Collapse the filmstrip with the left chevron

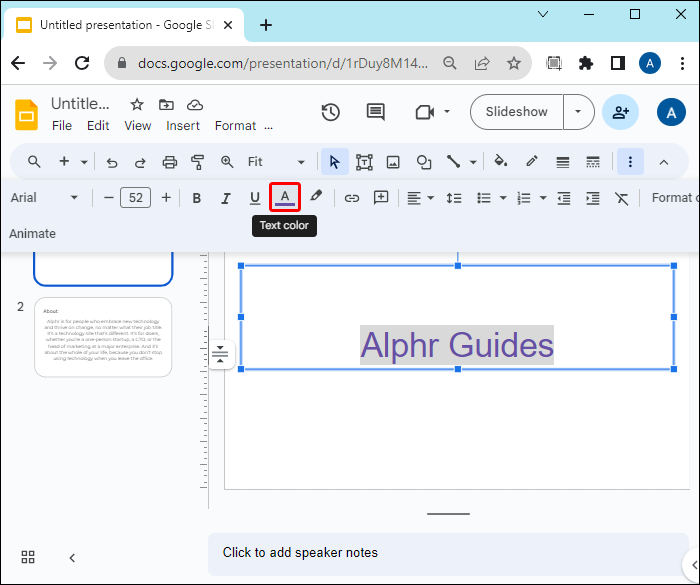[72, 558]
